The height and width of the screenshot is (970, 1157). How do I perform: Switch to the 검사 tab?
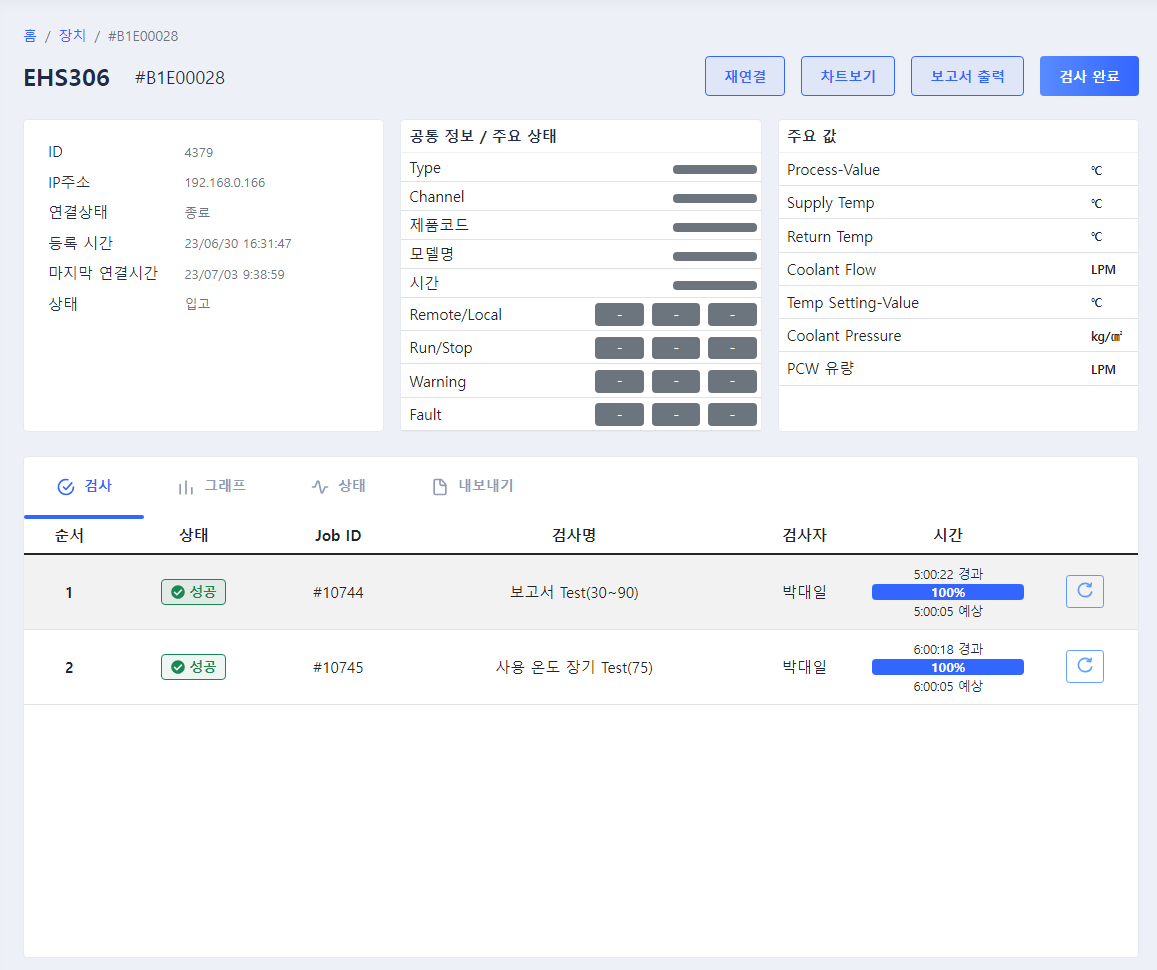point(84,487)
